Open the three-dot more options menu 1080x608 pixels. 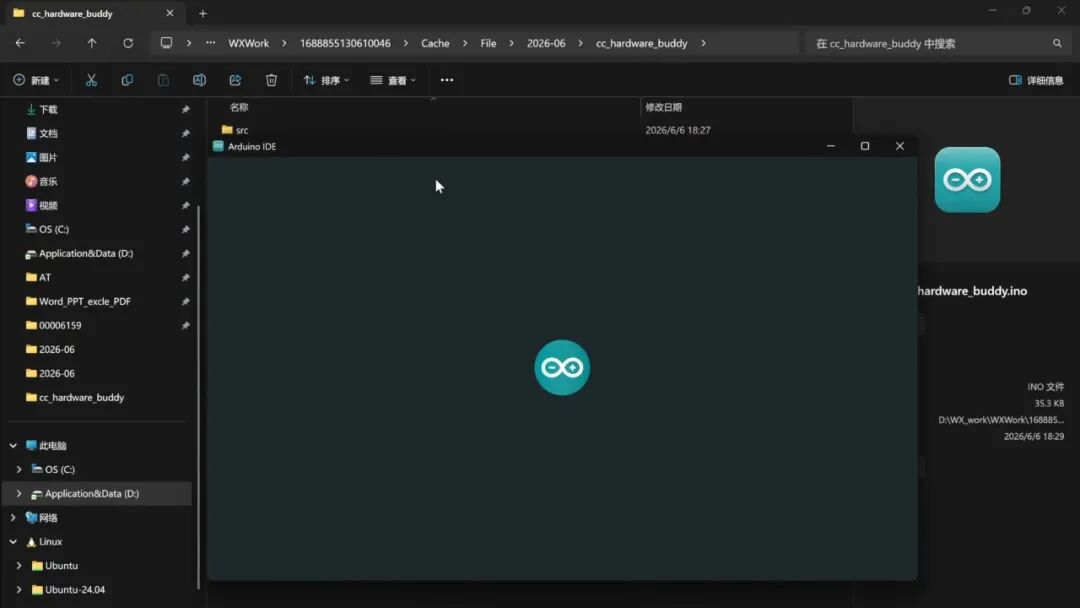446,80
